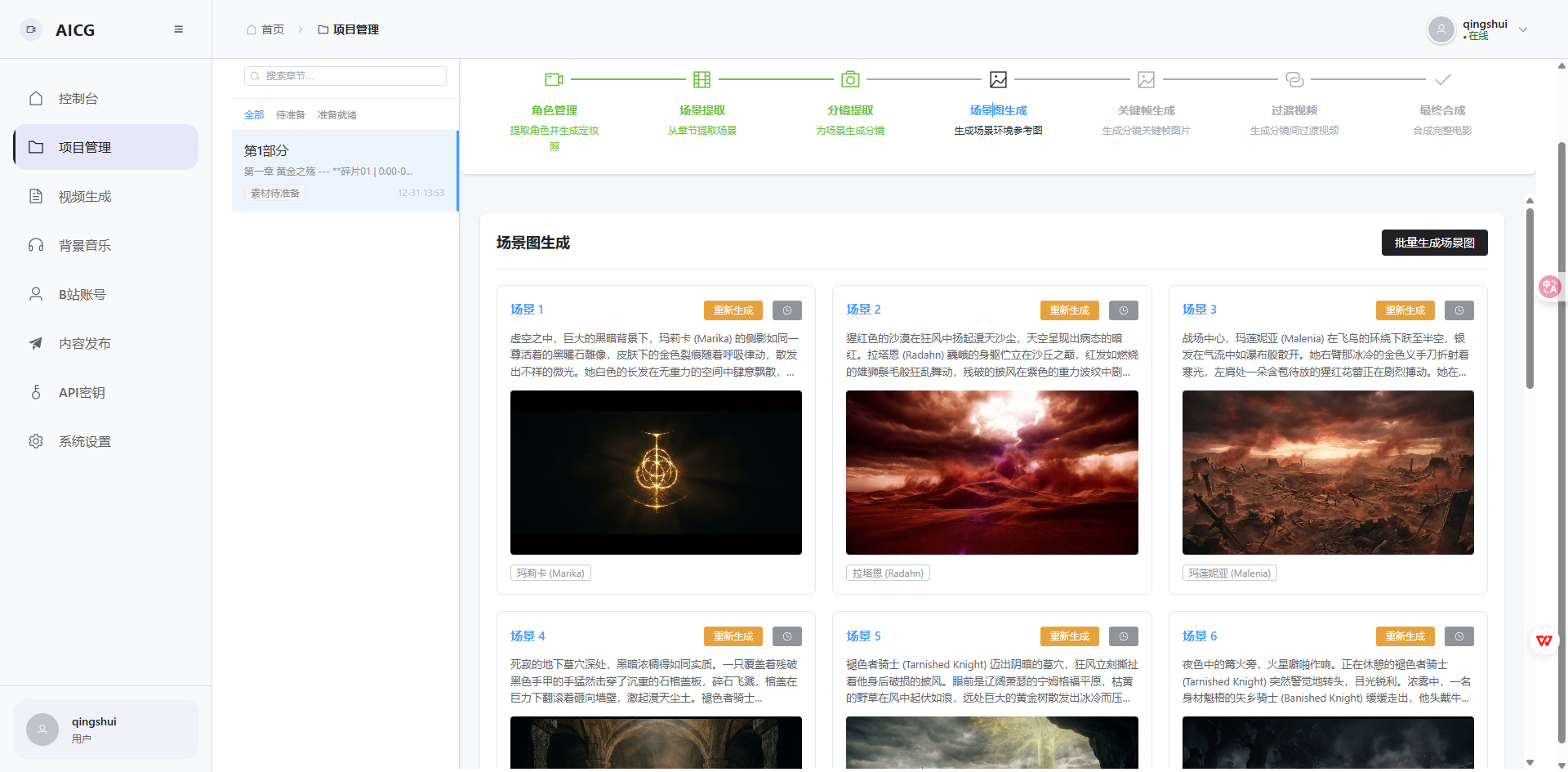
Task: Click the 玛莉卡 (Marika) character tag
Action: point(550,573)
